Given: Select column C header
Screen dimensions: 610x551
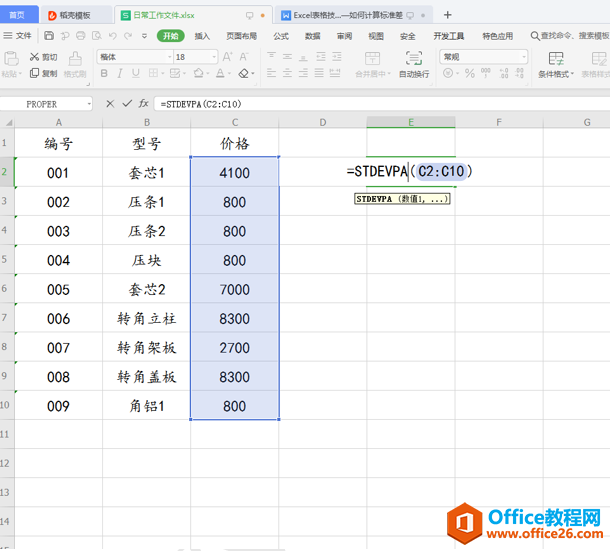Looking at the screenshot, I should pyautogui.click(x=235, y=122).
